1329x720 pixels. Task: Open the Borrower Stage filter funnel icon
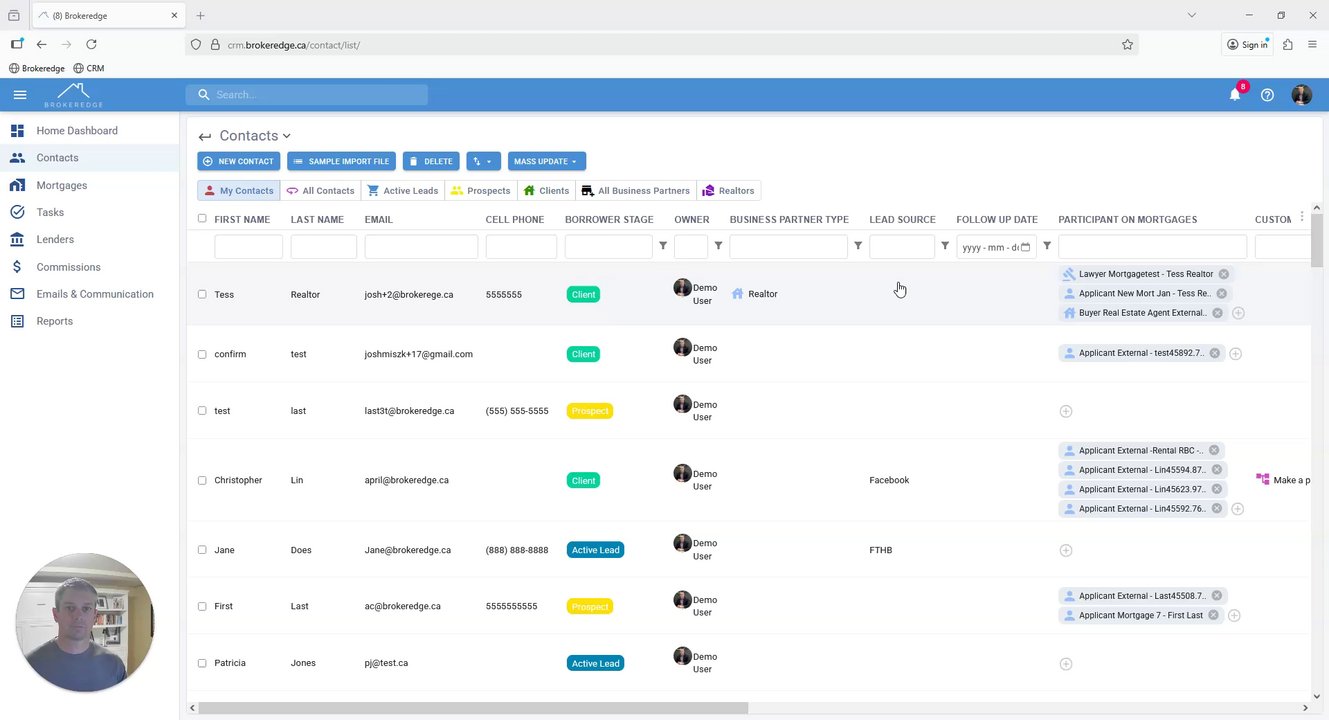pyautogui.click(x=662, y=246)
